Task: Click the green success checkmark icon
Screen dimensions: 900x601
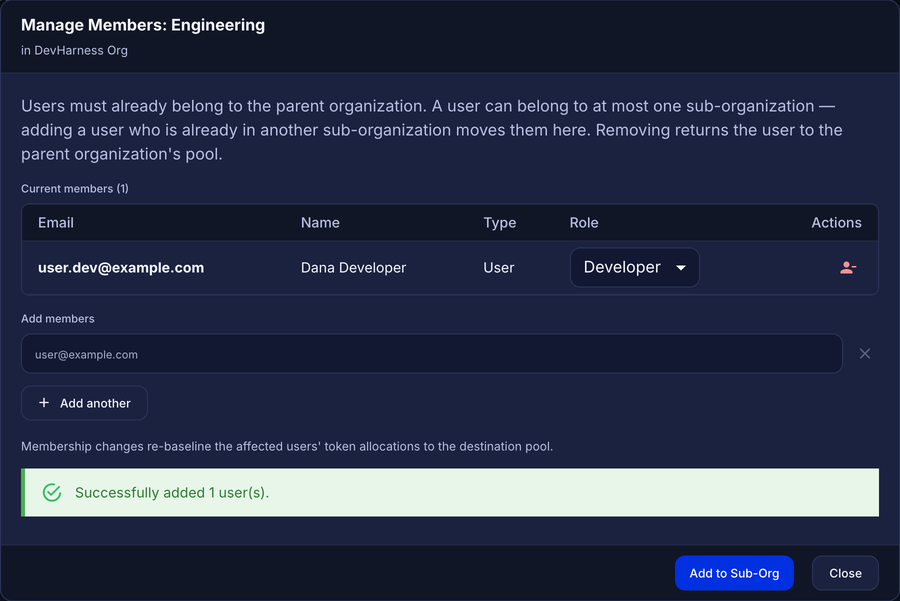Action: [52, 493]
